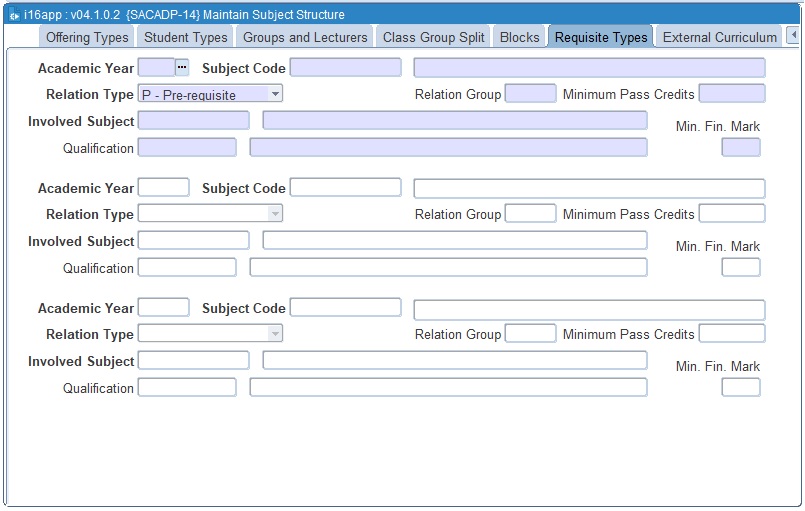Expand the Relation Type dropdown showing P - Pre-requisite
The width and height of the screenshot is (805, 511).
(x=275, y=94)
